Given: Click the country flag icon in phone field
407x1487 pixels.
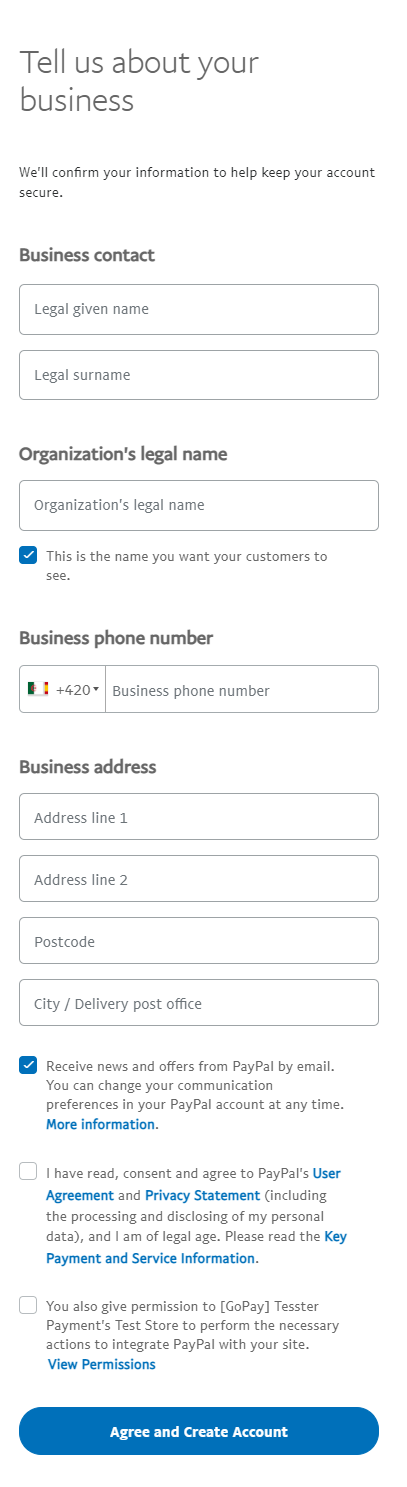Looking at the screenshot, I should click(38, 689).
